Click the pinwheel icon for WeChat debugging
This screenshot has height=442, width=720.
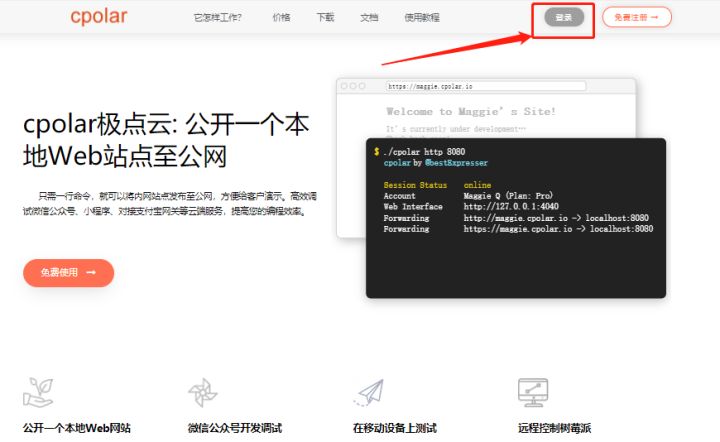tap(202, 392)
